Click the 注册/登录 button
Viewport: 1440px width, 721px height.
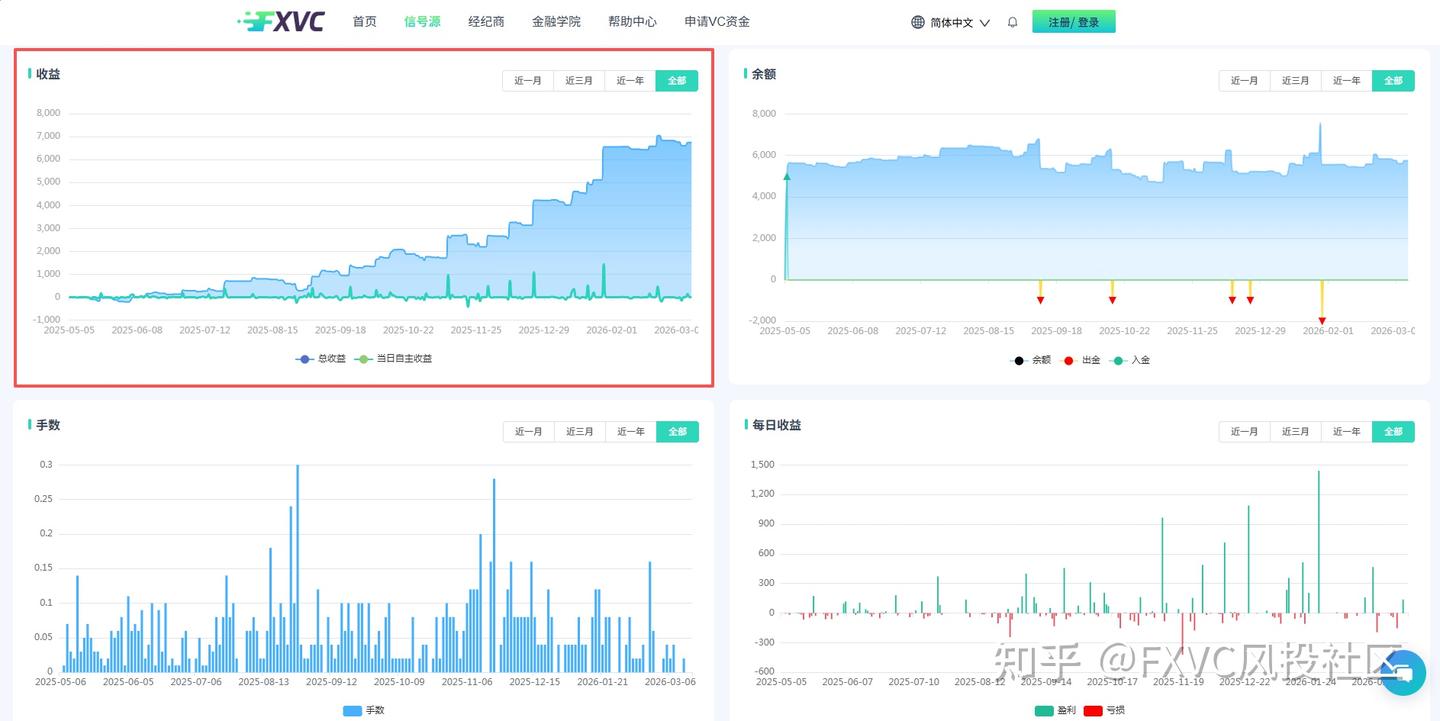(x=1073, y=20)
